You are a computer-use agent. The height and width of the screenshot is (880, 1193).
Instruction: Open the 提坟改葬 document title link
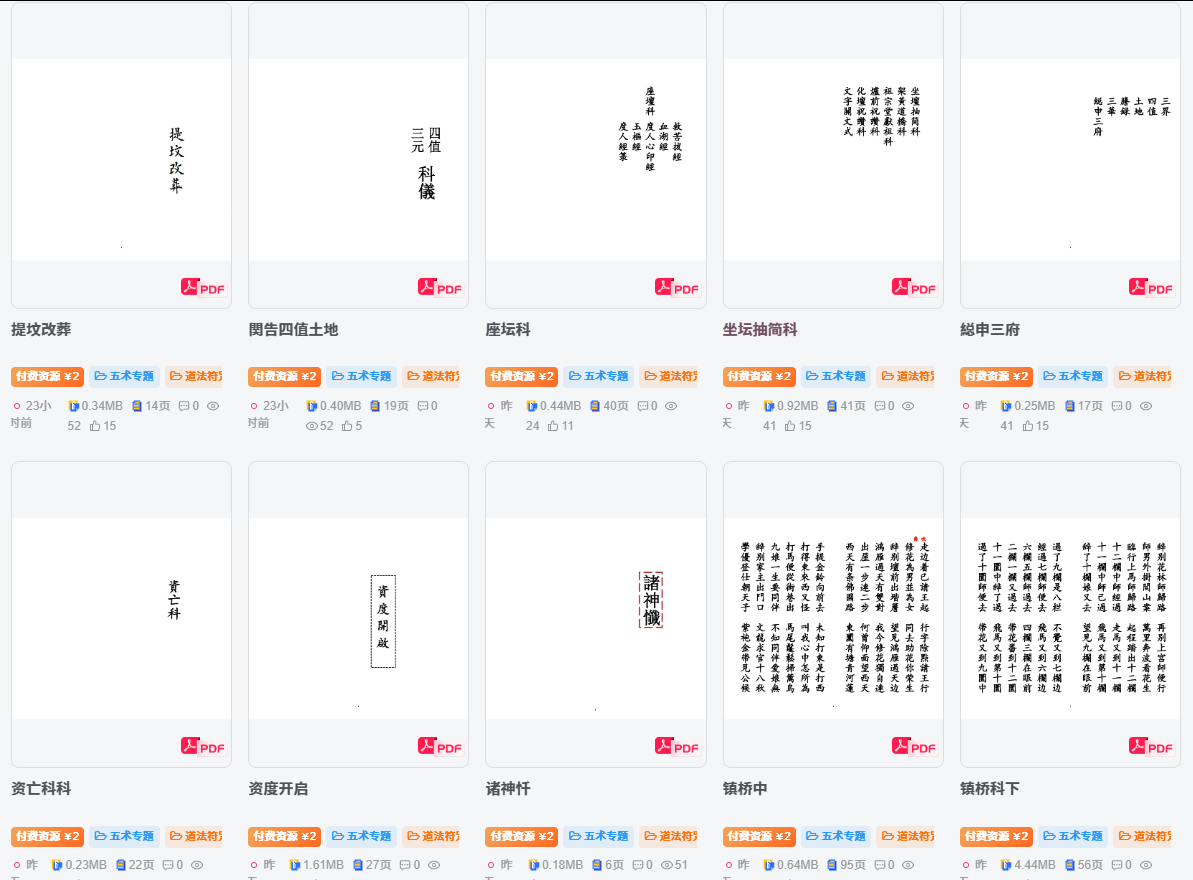coord(41,329)
